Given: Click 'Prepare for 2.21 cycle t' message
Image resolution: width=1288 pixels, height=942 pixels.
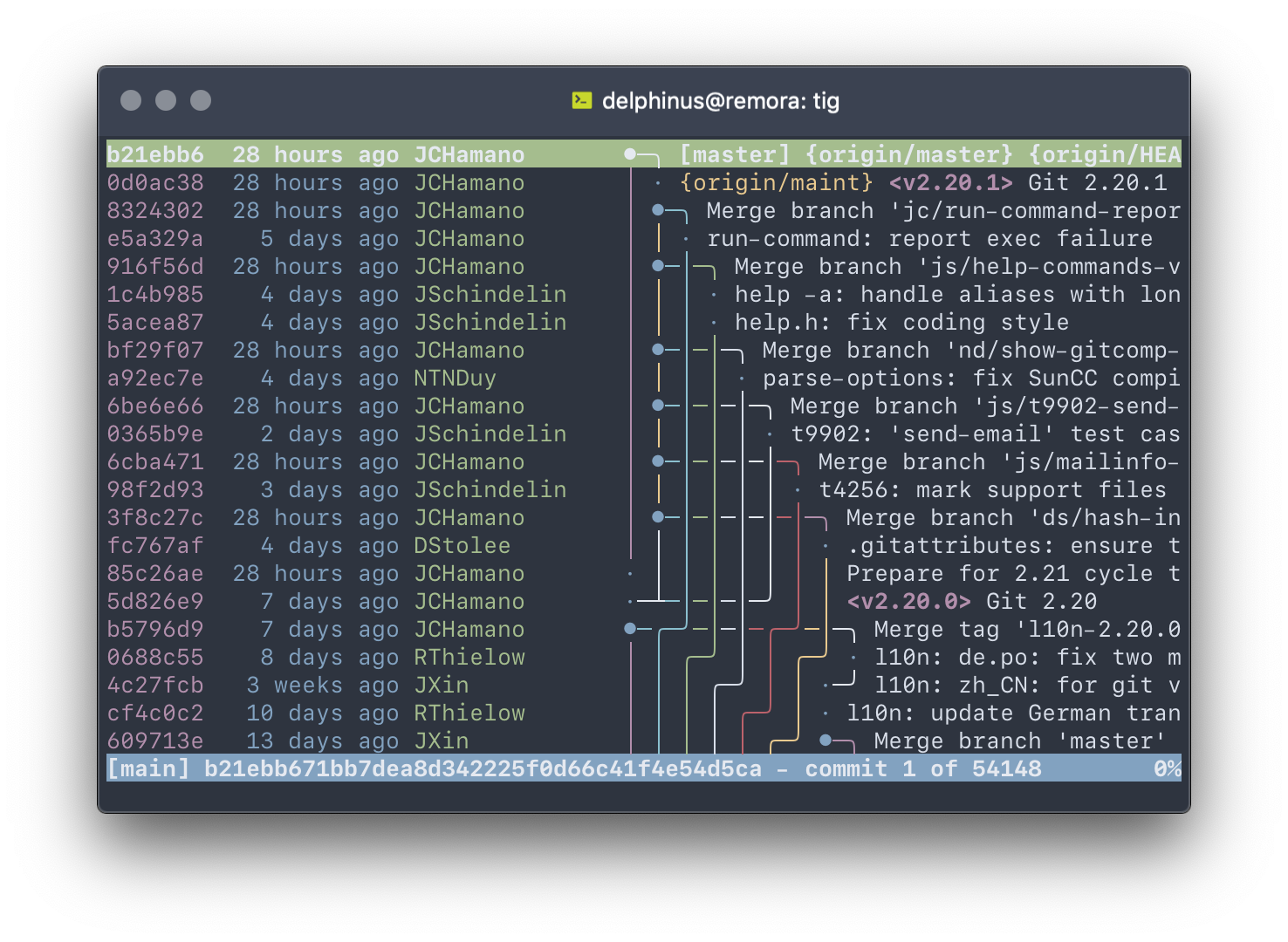Looking at the screenshot, I should (1014, 573).
